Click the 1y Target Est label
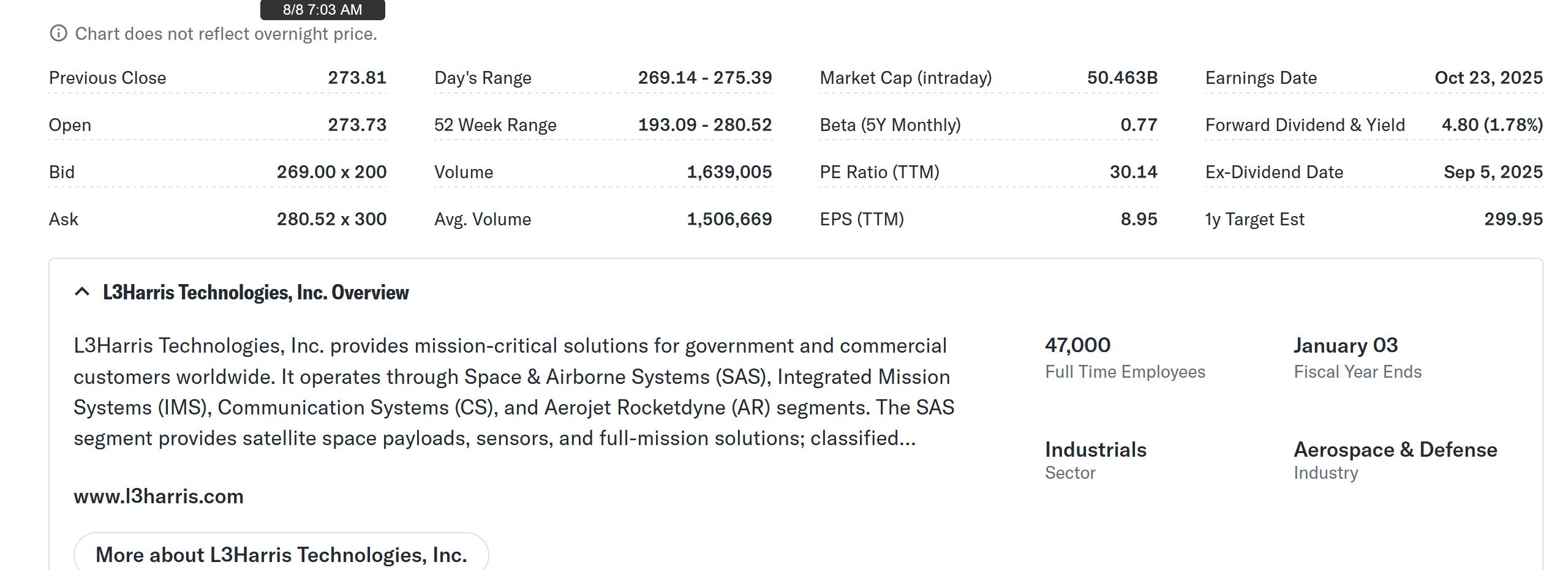Image resolution: width=1568 pixels, height=570 pixels. point(1254,219)
